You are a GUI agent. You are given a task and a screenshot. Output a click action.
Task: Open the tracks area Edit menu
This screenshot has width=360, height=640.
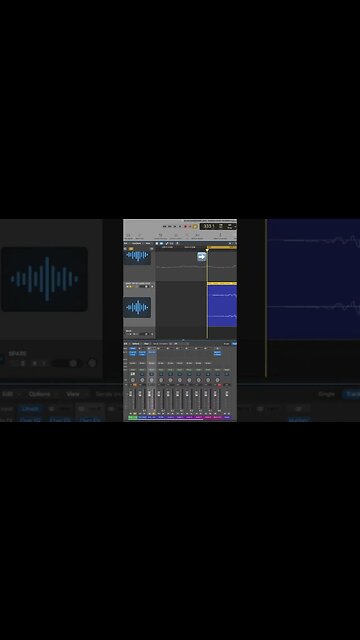(x=125, y=243)
